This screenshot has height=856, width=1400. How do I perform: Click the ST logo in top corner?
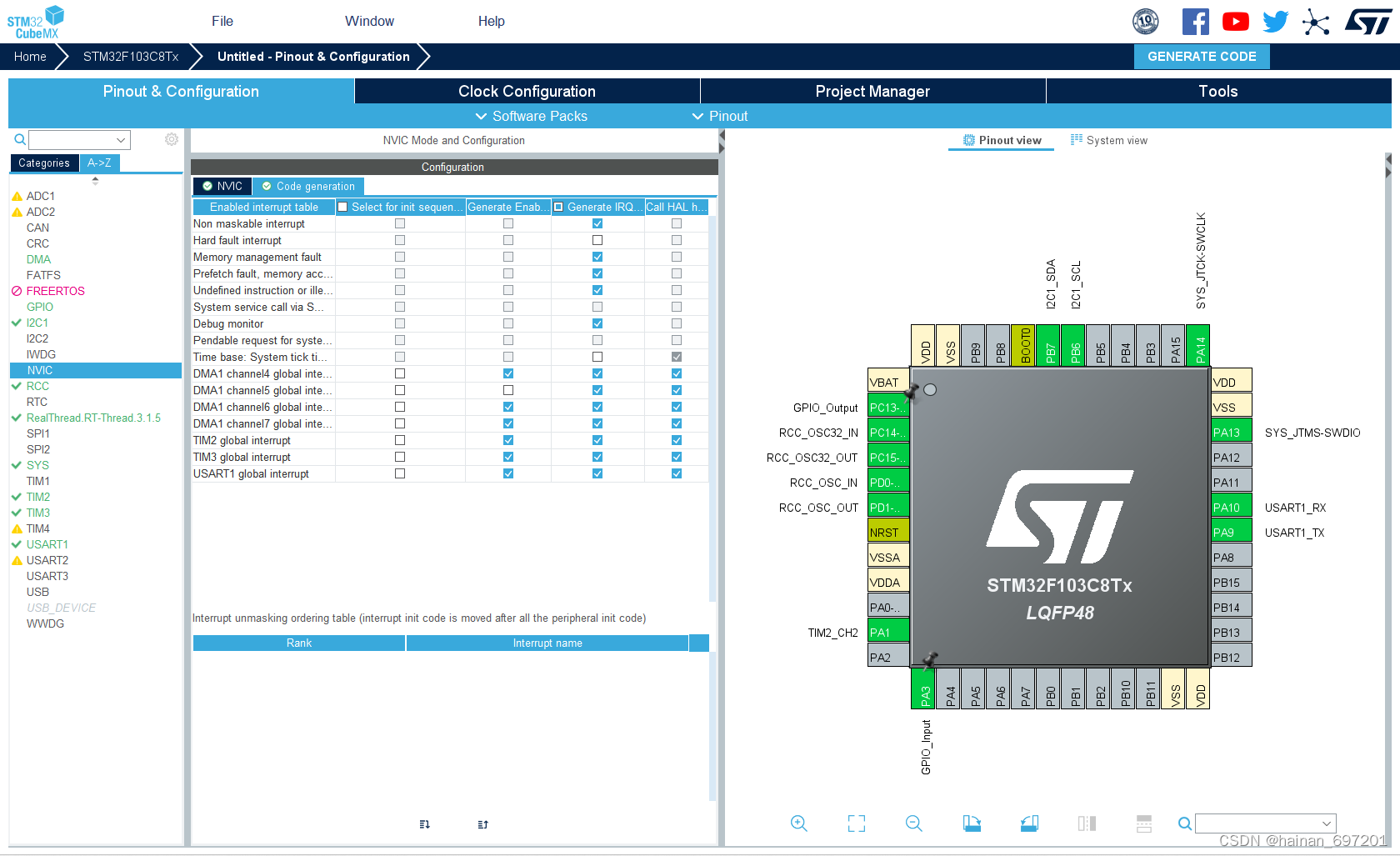1367,22
